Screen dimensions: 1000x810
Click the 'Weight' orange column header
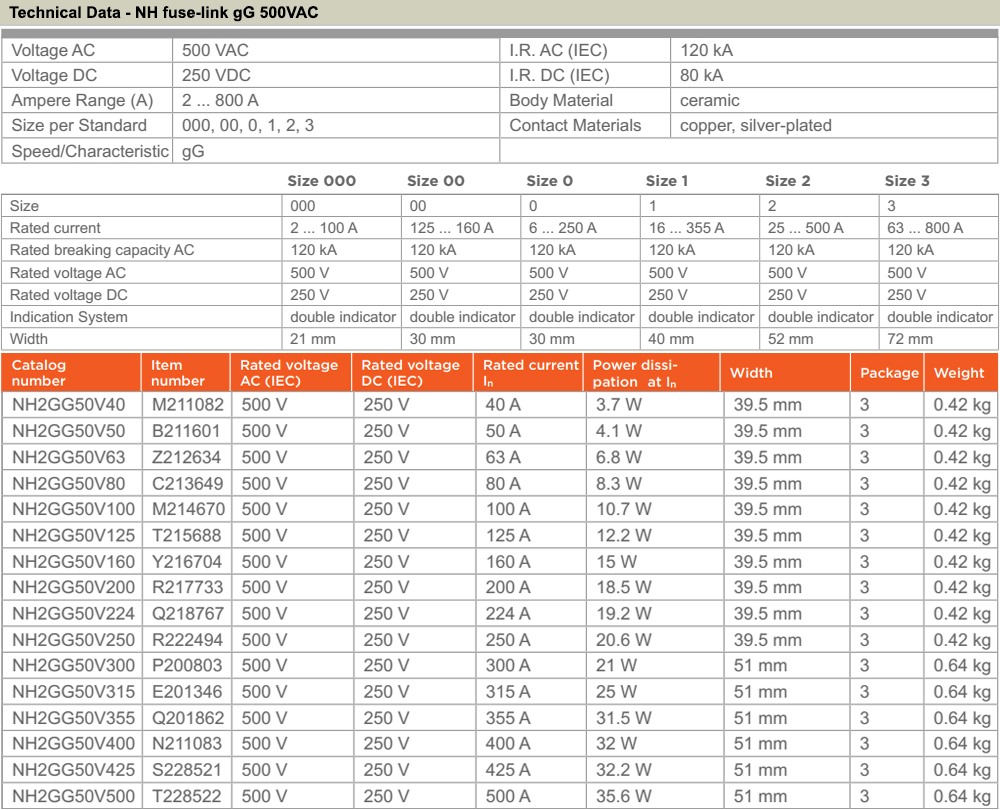[x=959, y=373]
